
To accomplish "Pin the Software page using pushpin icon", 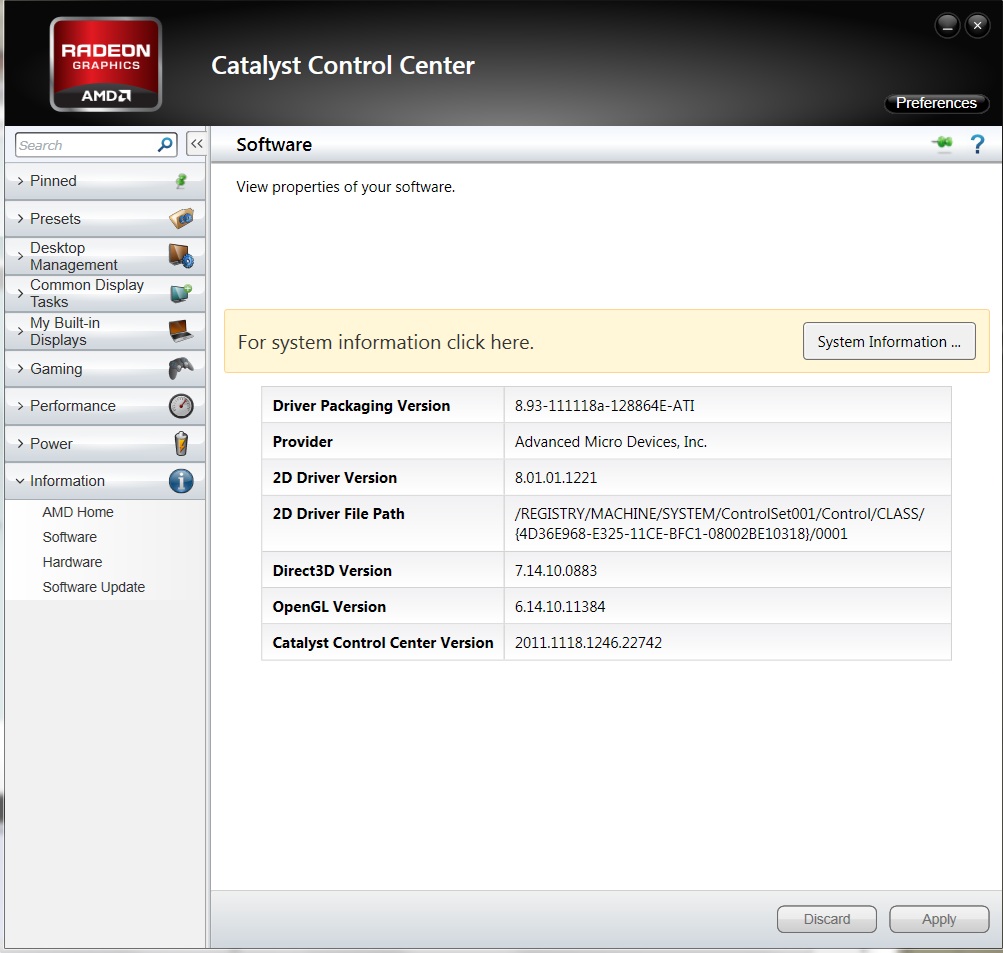I will click(x=942, y=143).
